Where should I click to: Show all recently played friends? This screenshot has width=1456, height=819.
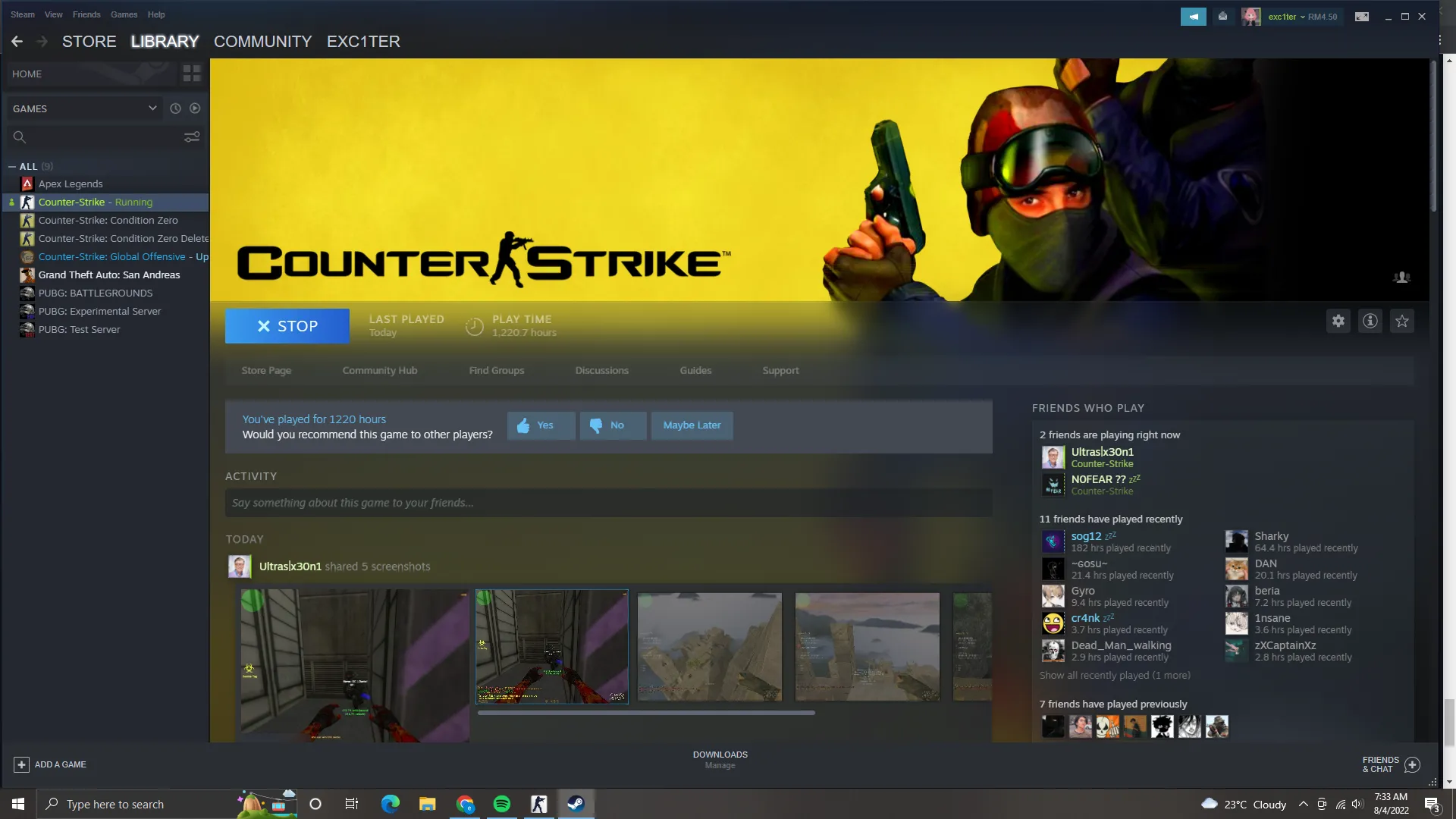click(x=1115, y=676)
